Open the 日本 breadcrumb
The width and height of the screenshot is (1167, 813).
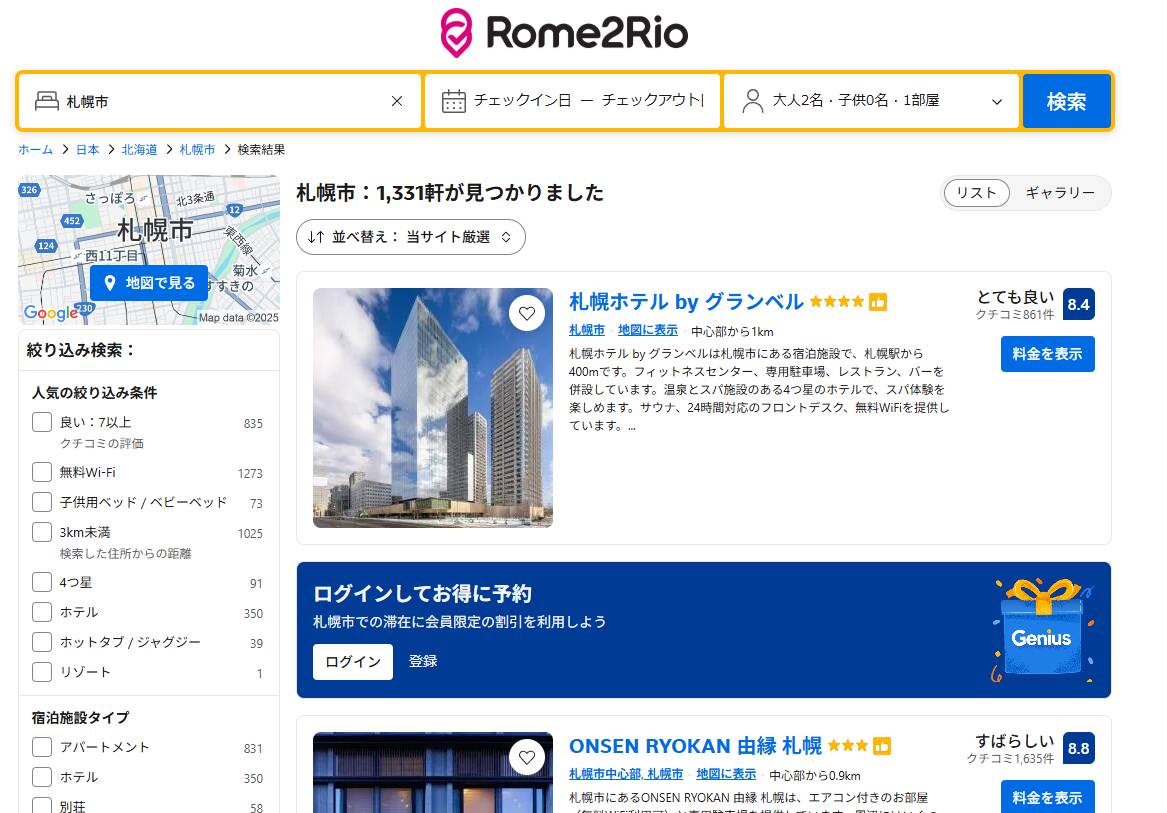pyautogui.click(x=88, y=150)
